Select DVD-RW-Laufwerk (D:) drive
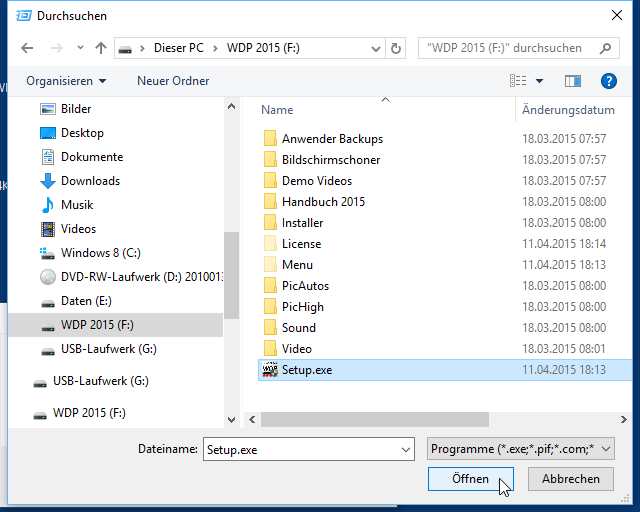Screen dimensions: 640x512 (x=131, y=277)
